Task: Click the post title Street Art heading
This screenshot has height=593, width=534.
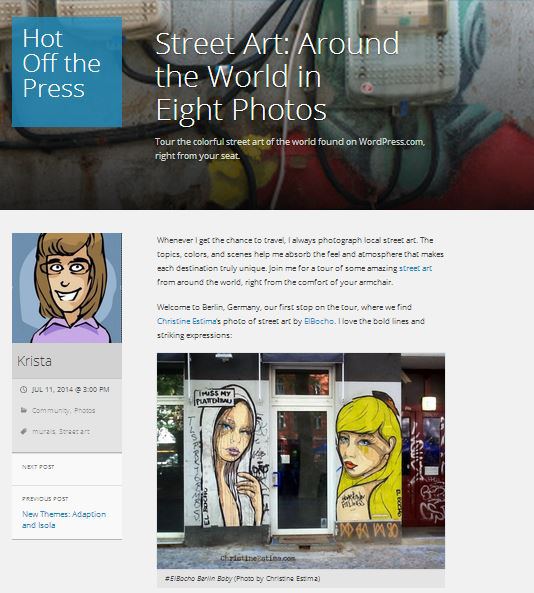Action: [x=277, y=76]
